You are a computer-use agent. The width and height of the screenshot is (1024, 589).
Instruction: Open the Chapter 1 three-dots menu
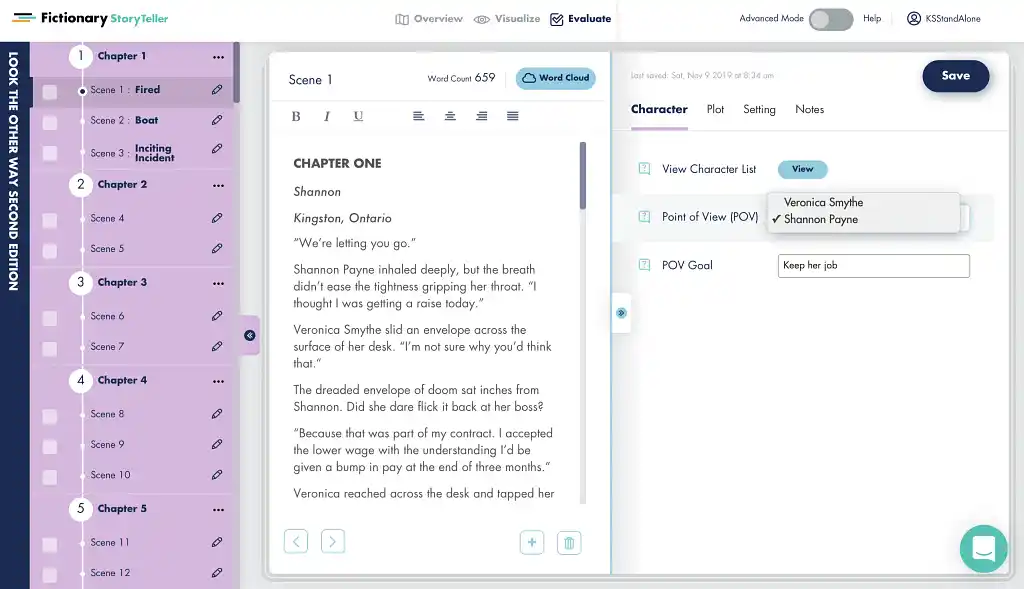point(218,57)
